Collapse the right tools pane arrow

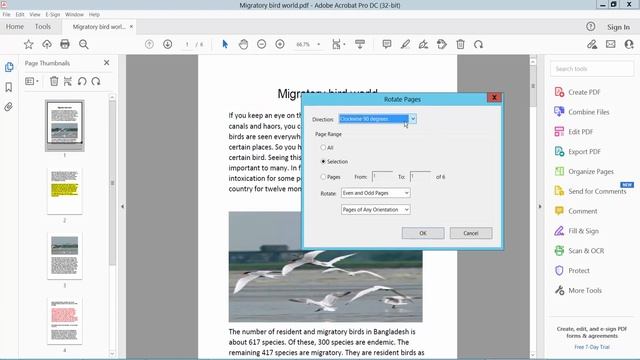[540, 207]
